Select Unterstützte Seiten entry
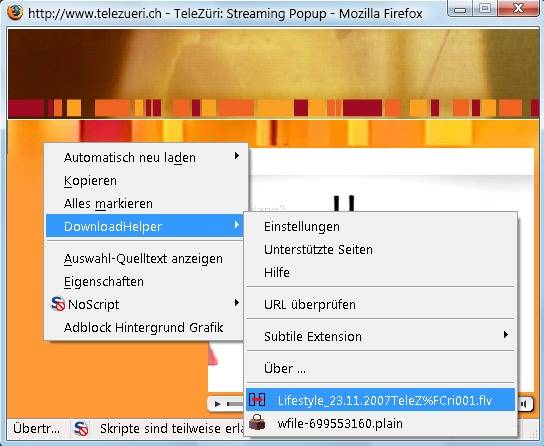The height and width of the screenshot is (446, 544). (380, 249)
